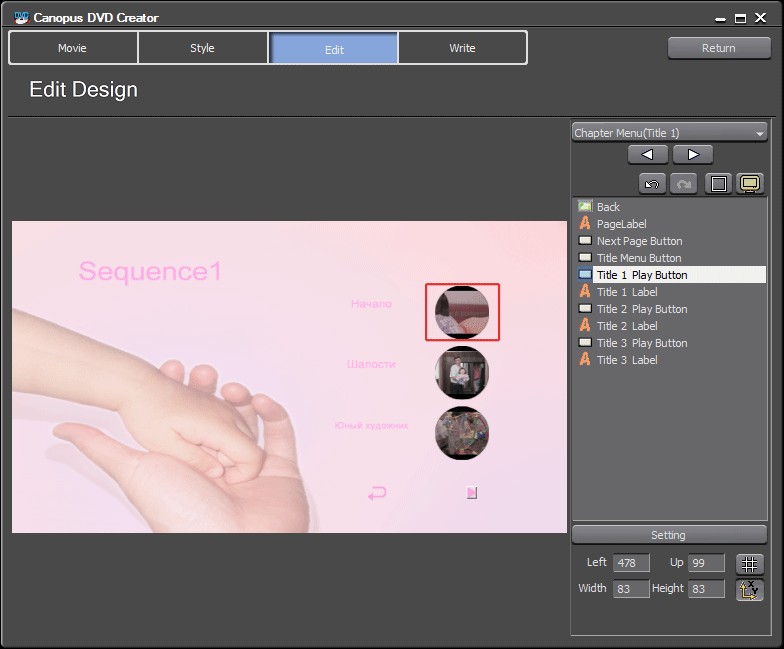
Task: Click the Return button
Action: pyautogui.click(x=719, y=48)
